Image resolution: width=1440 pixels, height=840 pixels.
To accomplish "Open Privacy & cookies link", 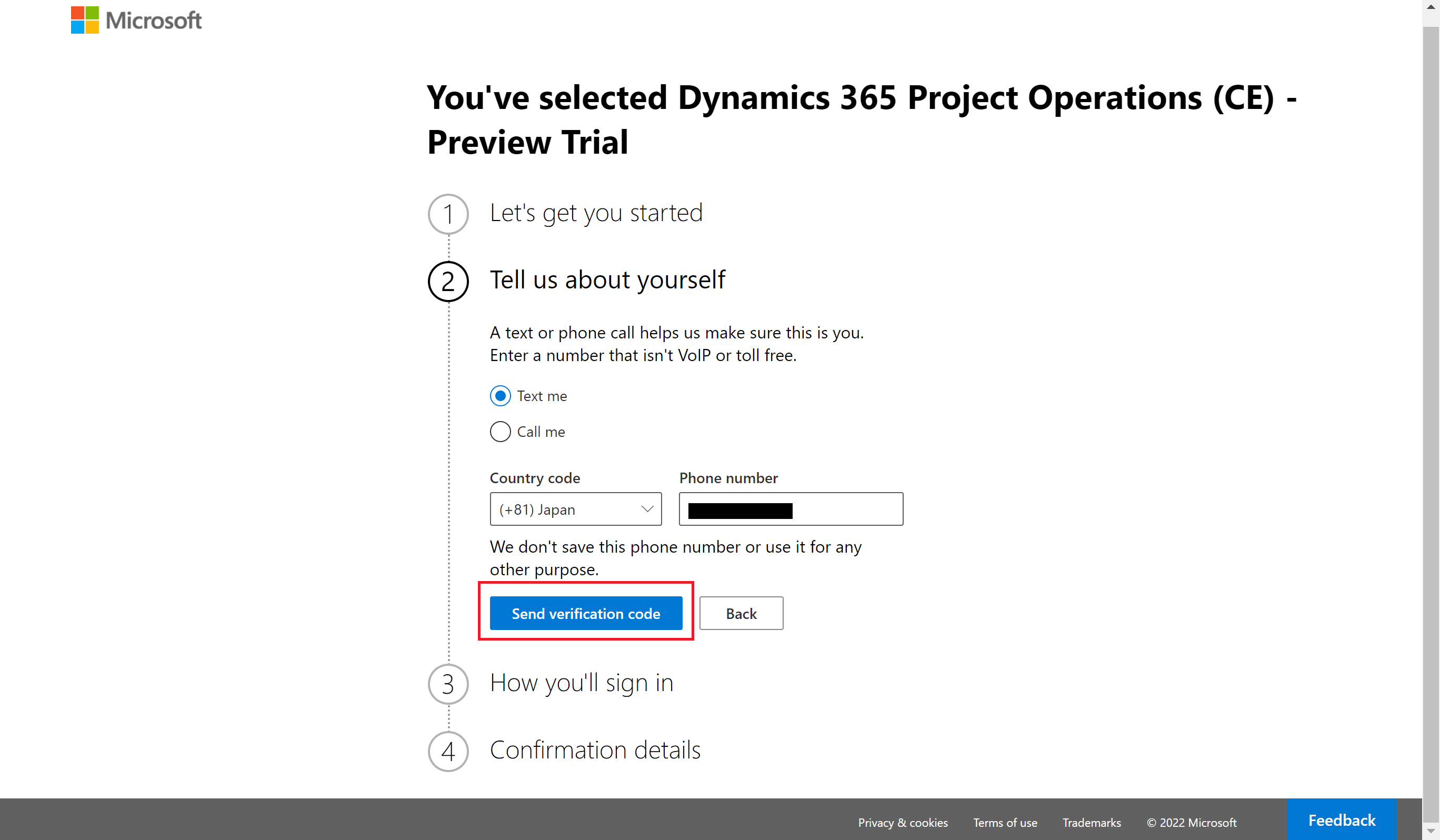I will coord(903,822).
